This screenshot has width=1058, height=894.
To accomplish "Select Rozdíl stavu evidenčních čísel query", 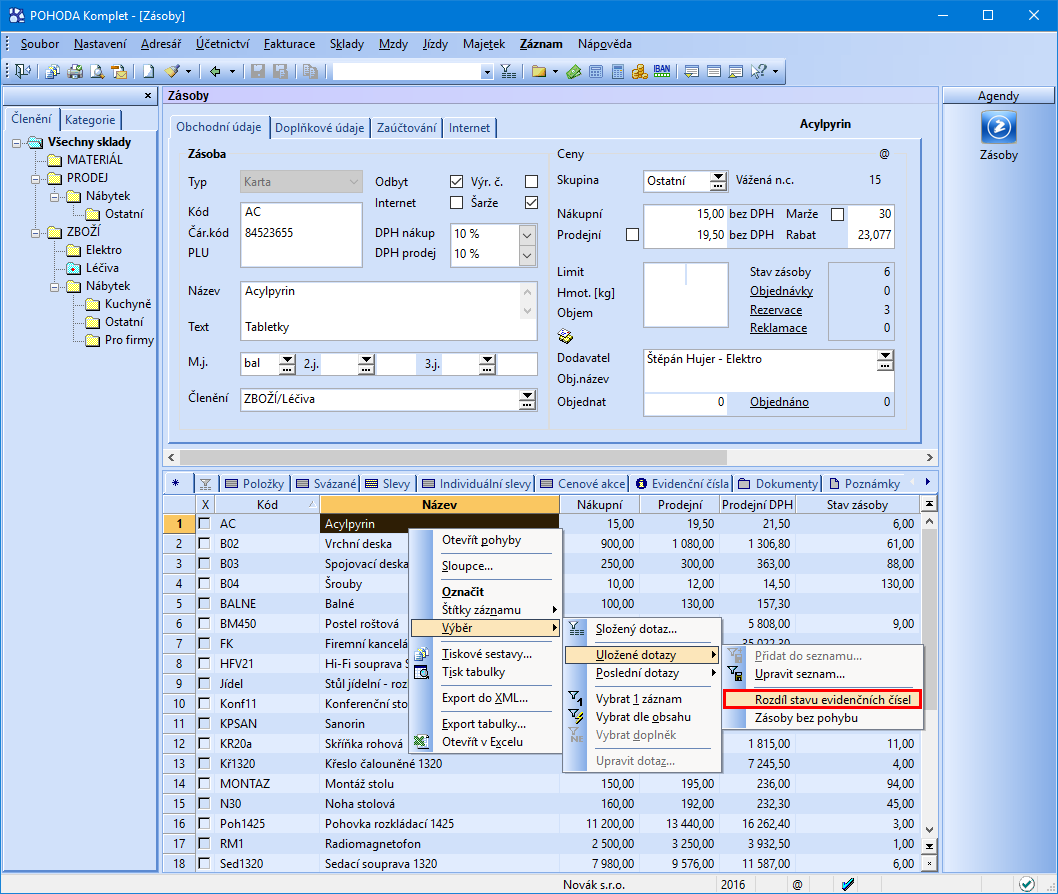I will coord(822,700).
